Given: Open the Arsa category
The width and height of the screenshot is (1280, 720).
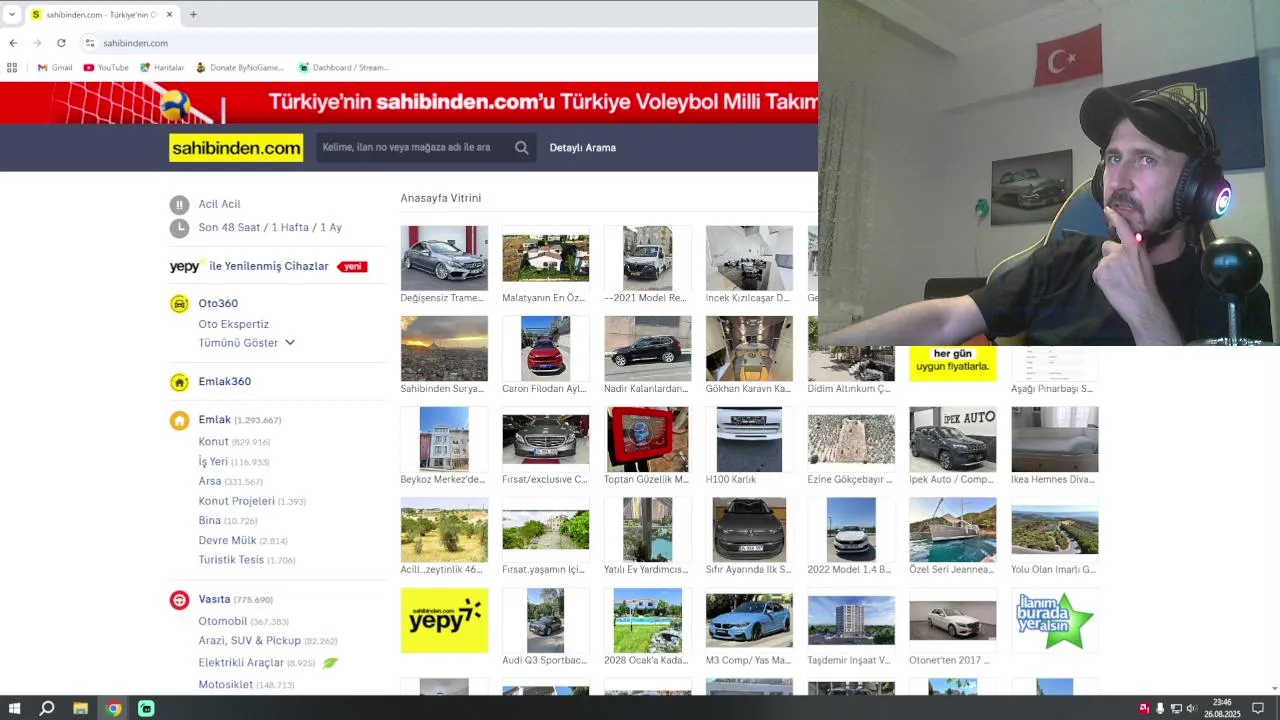Looking at the screenshot, I should [x=210, y=481].
